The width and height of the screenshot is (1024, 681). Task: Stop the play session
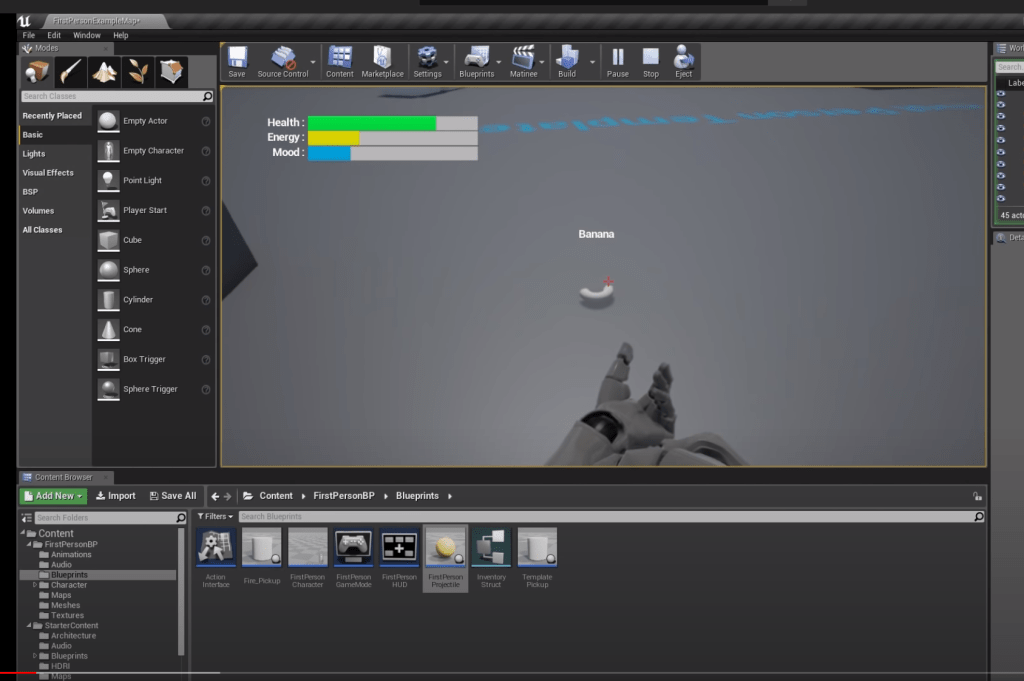(651, 60)
